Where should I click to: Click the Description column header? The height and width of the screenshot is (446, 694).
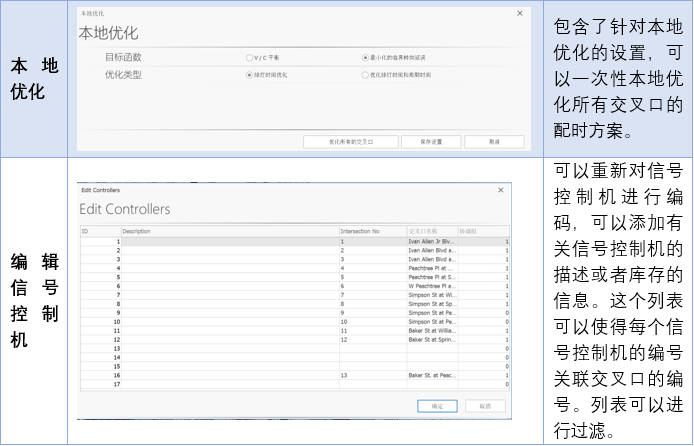click(x=230, y=231)
